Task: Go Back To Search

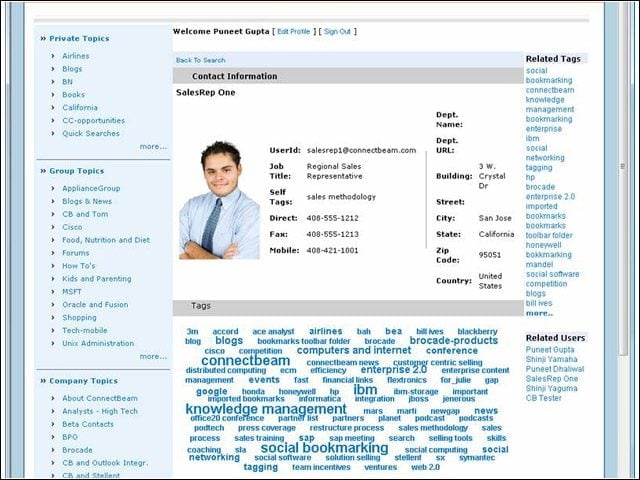Action: click(x=200, y=60)
